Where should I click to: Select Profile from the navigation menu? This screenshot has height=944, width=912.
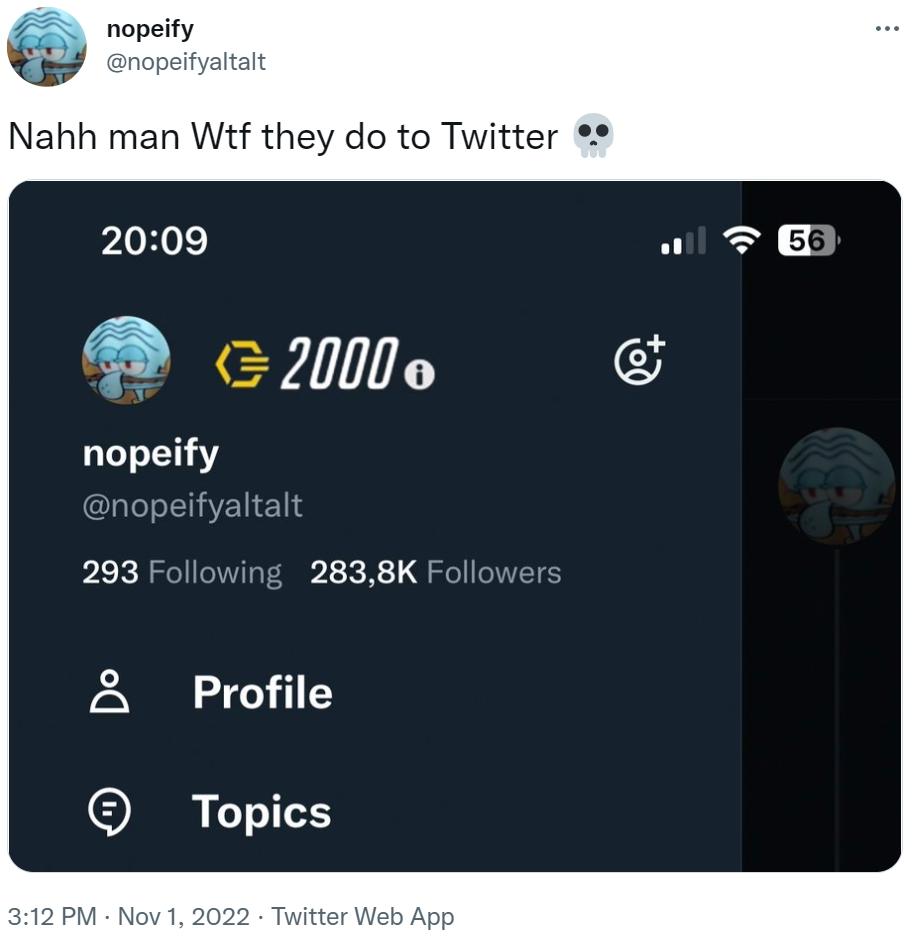coord(261,691)
